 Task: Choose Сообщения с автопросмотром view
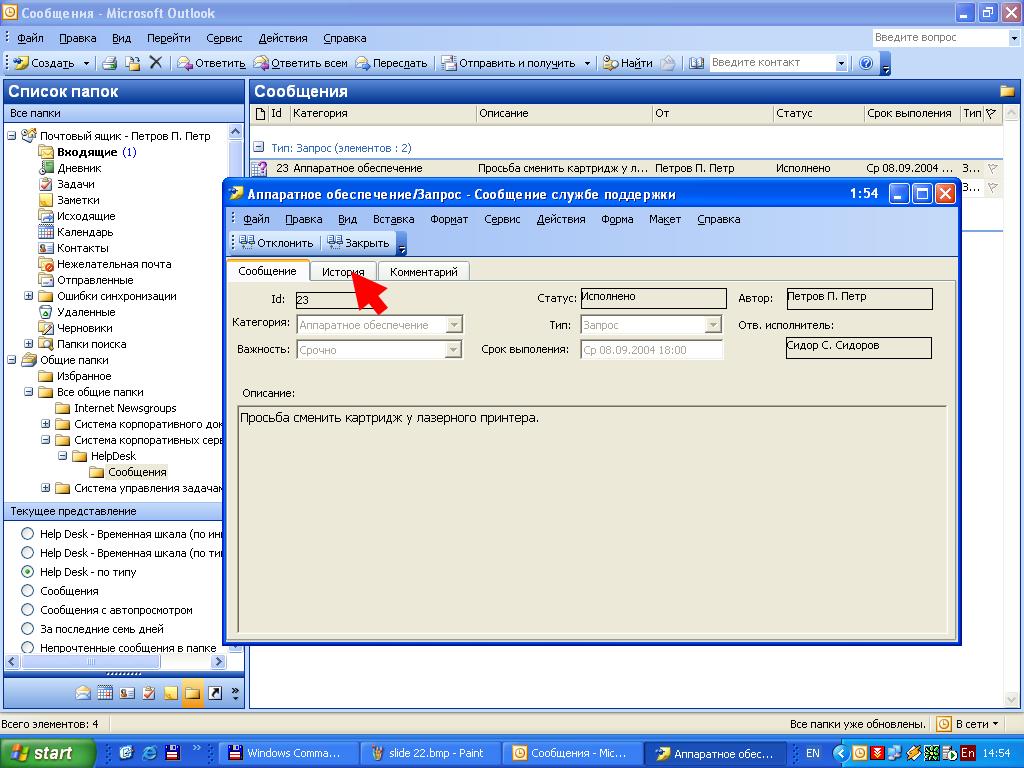coord(27,609)
